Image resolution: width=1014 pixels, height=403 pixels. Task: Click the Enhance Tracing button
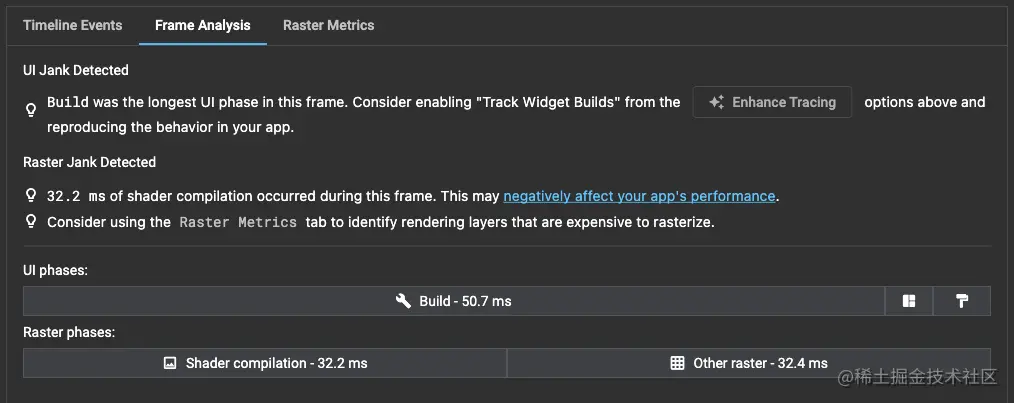pyautogui.click(x=772, y=102)
